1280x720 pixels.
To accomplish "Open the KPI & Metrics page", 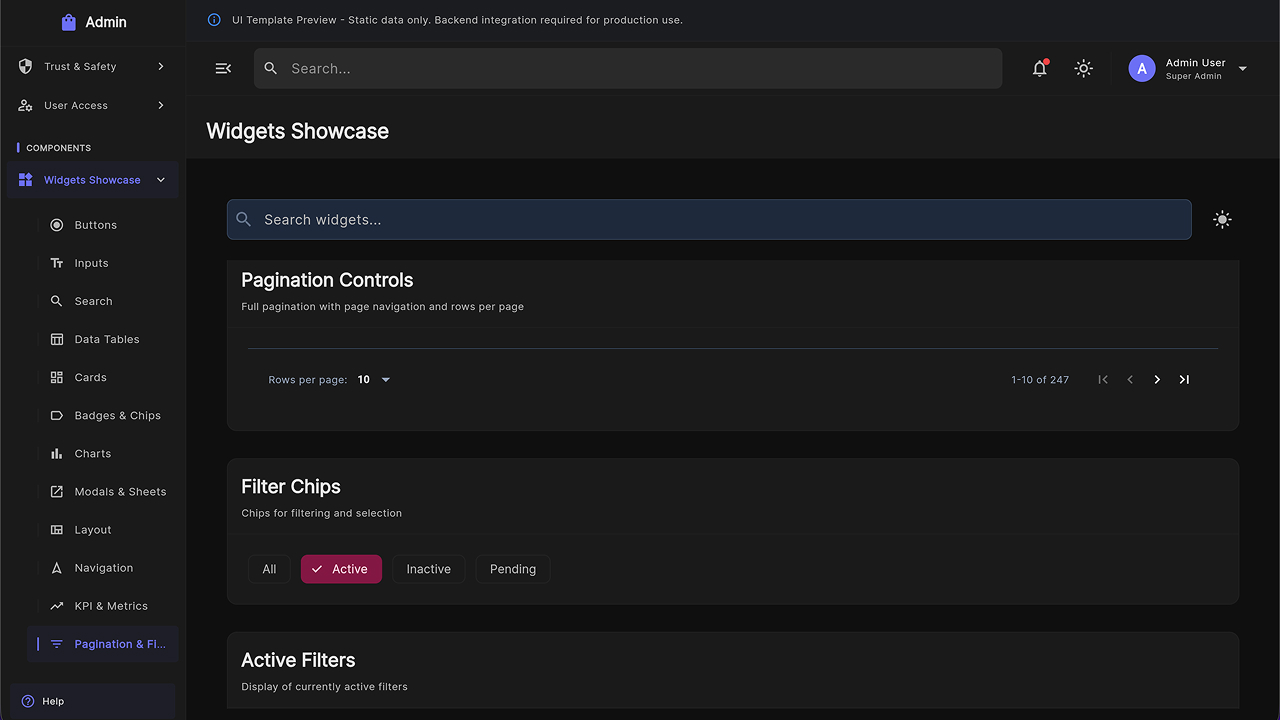I will coord(104,606).
